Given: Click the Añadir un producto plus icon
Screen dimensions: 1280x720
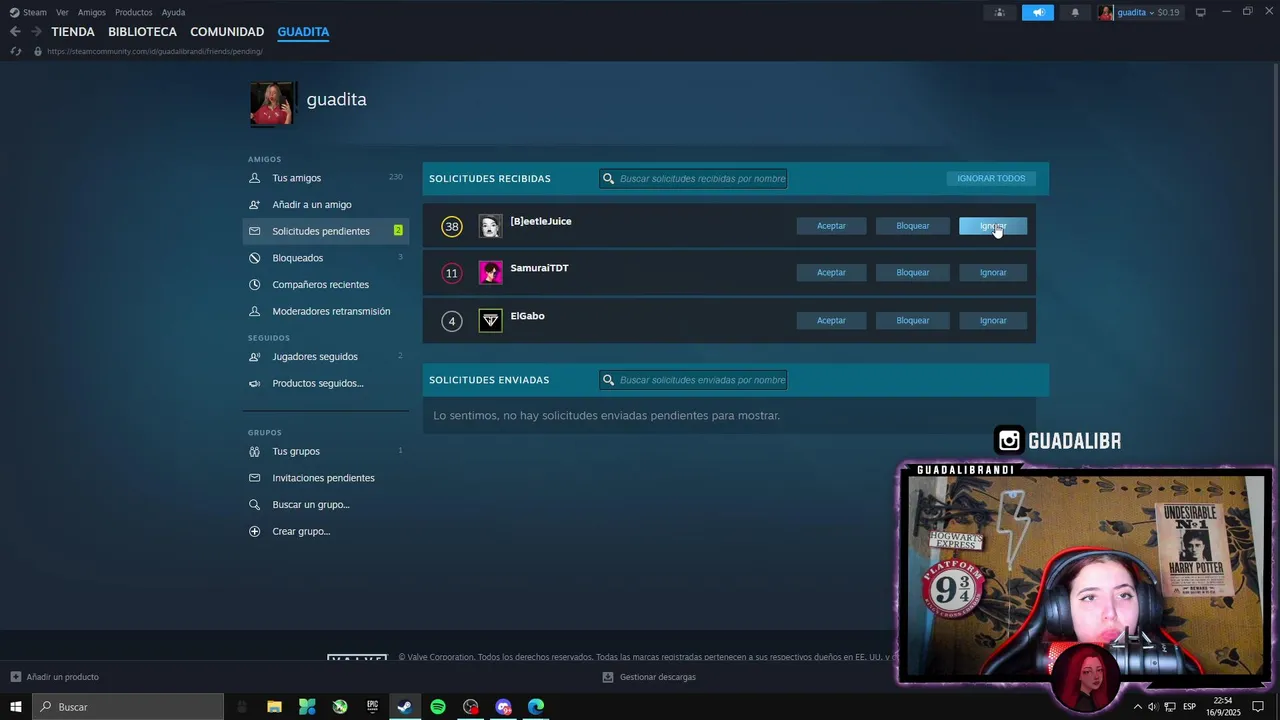Looking at the screenshot, I should tap(15, 677).
